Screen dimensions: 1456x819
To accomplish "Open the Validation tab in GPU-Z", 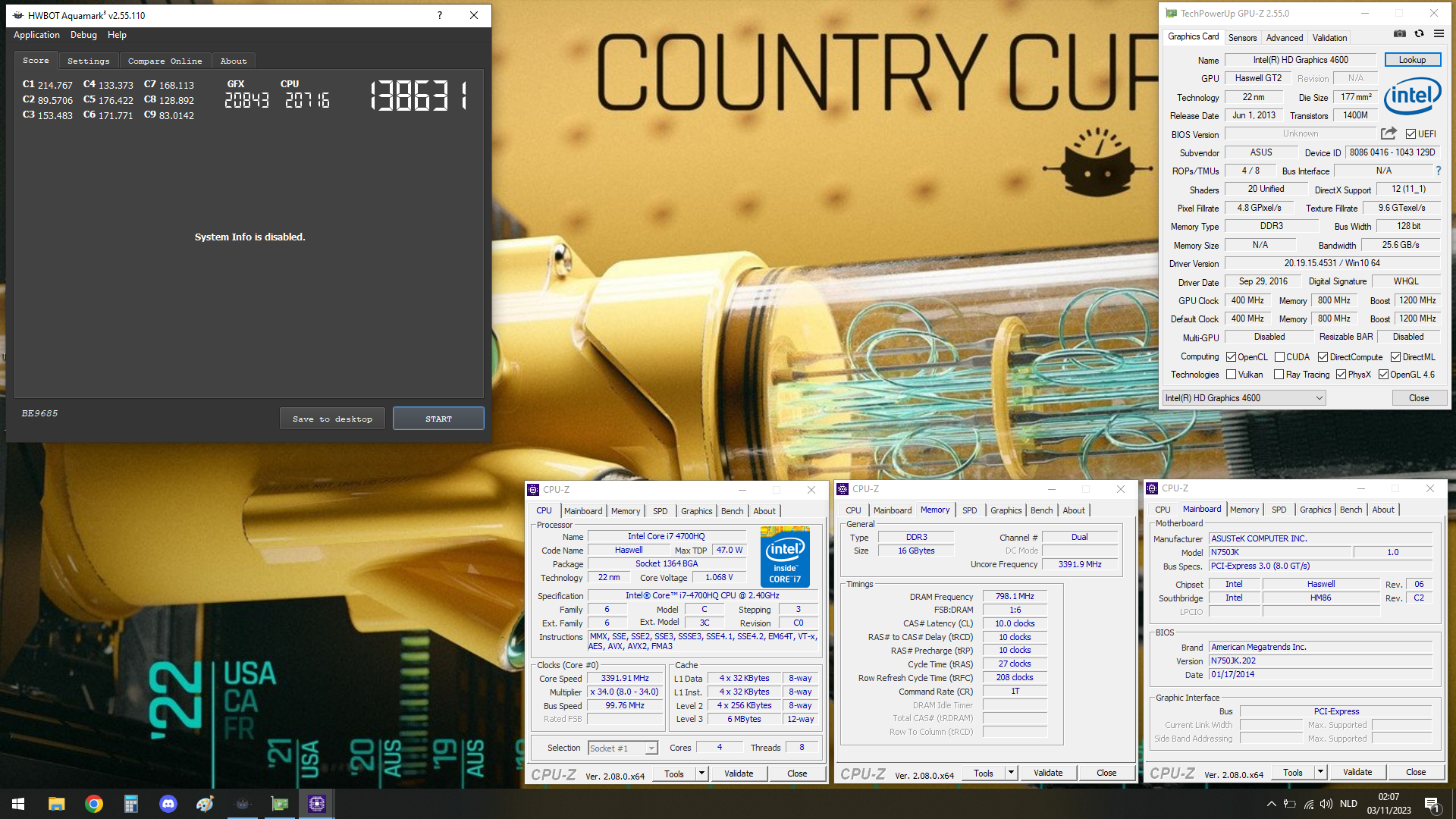I will pyautogui.click(x=1329, y=37).
